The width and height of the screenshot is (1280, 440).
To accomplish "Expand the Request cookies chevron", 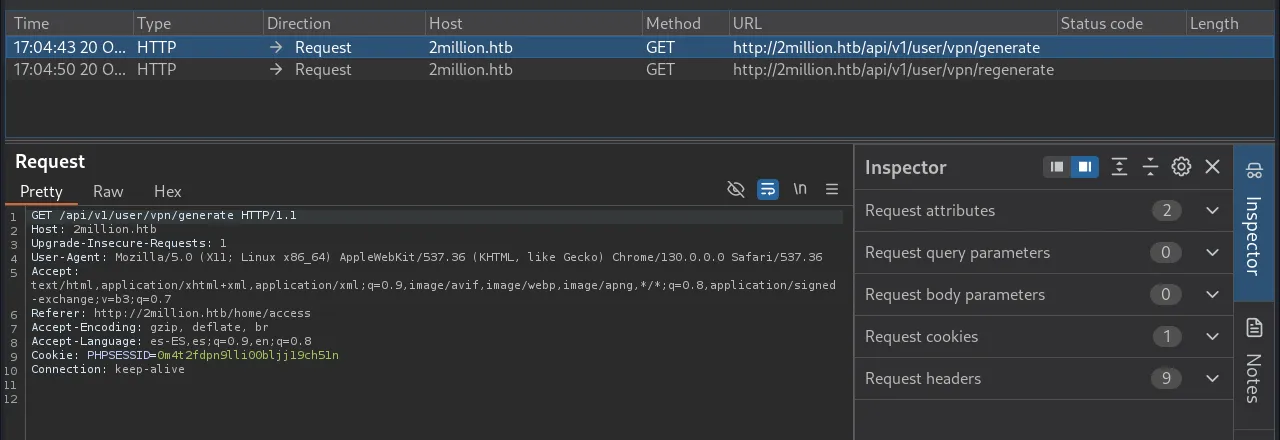I will tap(1212, 337).
